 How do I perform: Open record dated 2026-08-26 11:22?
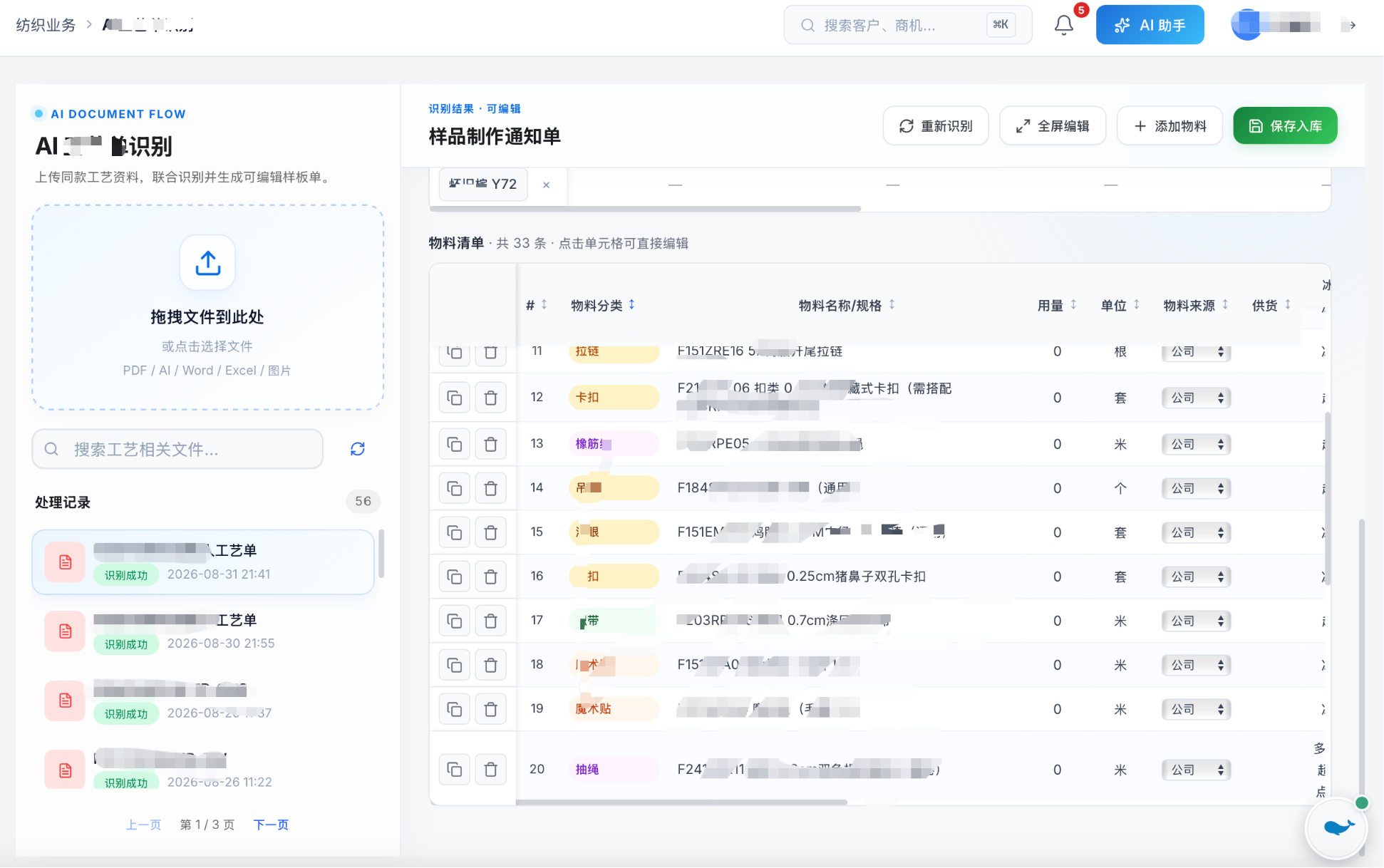tap(203, 768)
